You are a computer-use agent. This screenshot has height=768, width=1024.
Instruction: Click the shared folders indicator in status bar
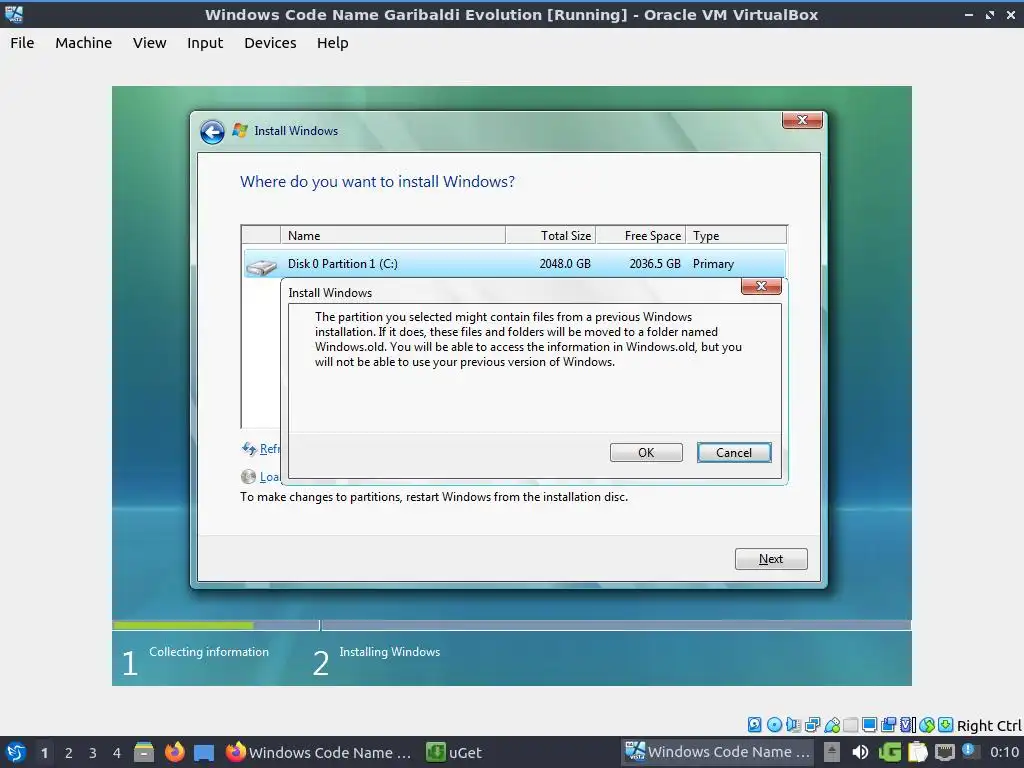pyautogui.click(x=850, y=724)
